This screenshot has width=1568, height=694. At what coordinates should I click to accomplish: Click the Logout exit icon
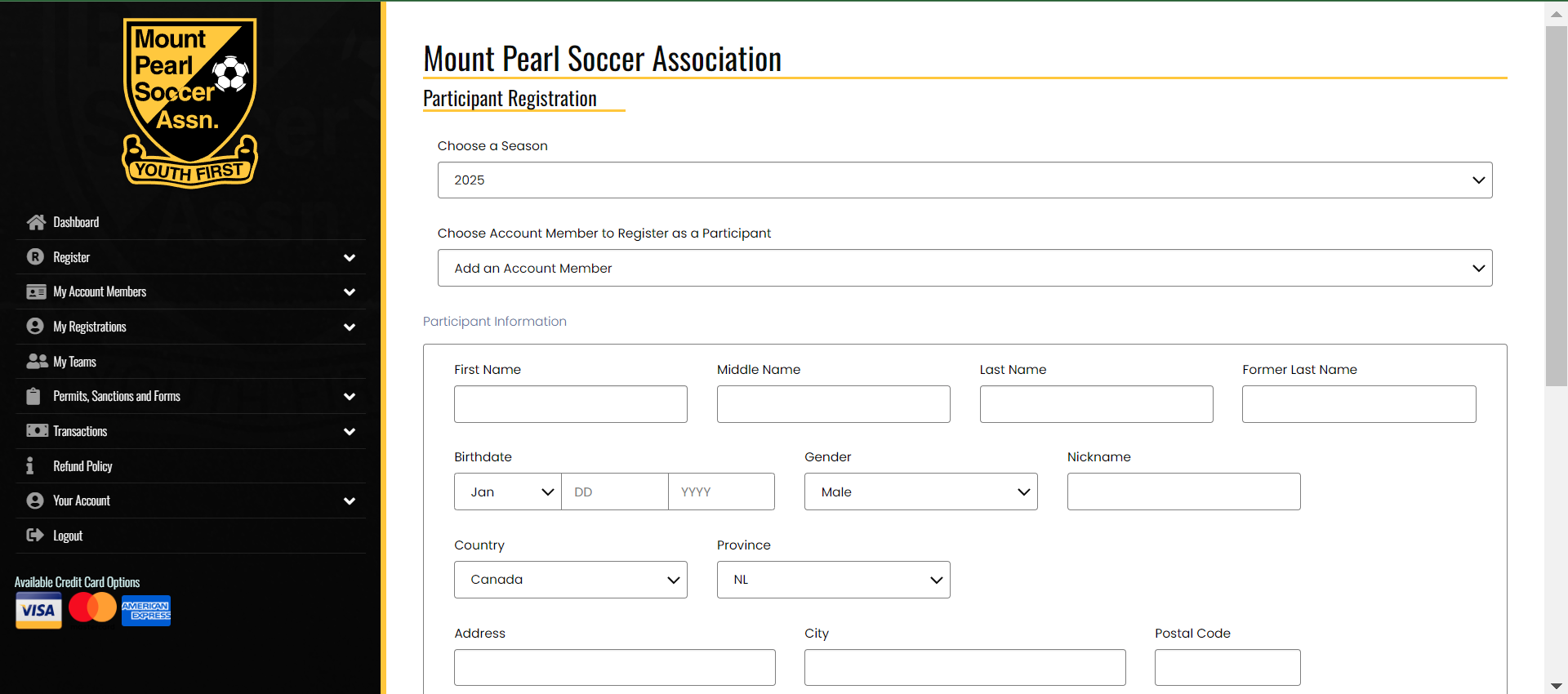tap(35, 535)
